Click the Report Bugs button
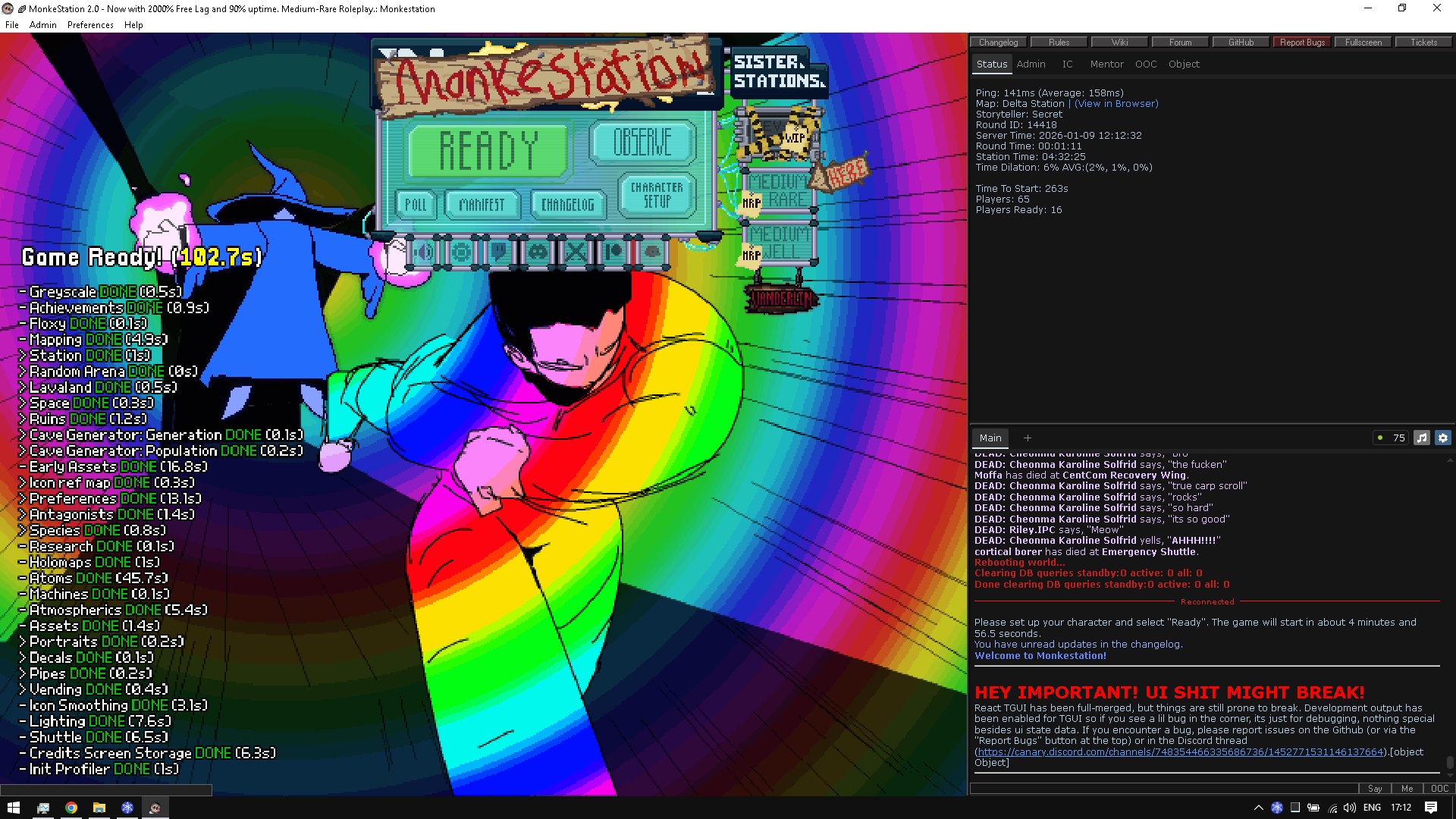This screenshot has height=819, width=1456. pos(1302,42)
